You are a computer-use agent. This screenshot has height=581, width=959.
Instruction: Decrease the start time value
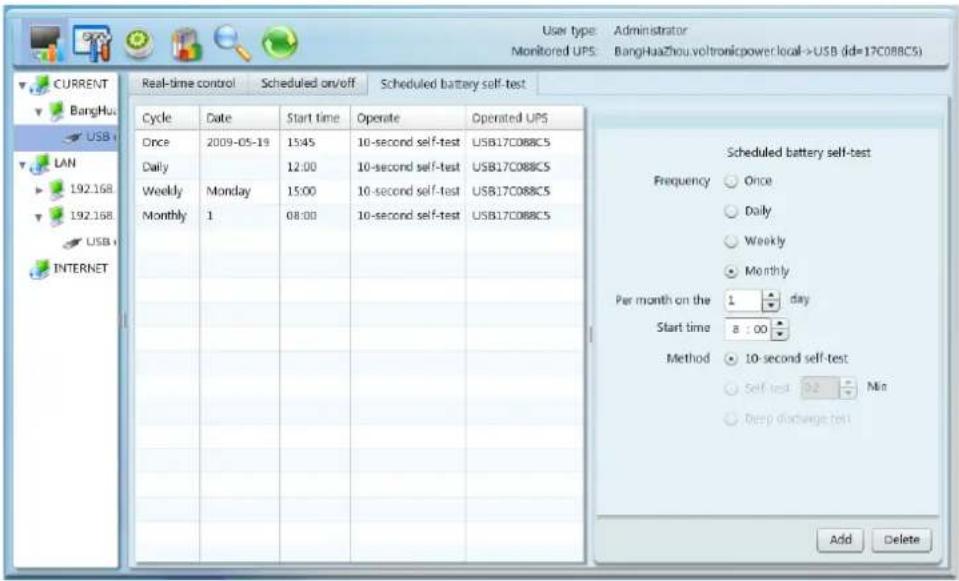(x=779, y=335)
